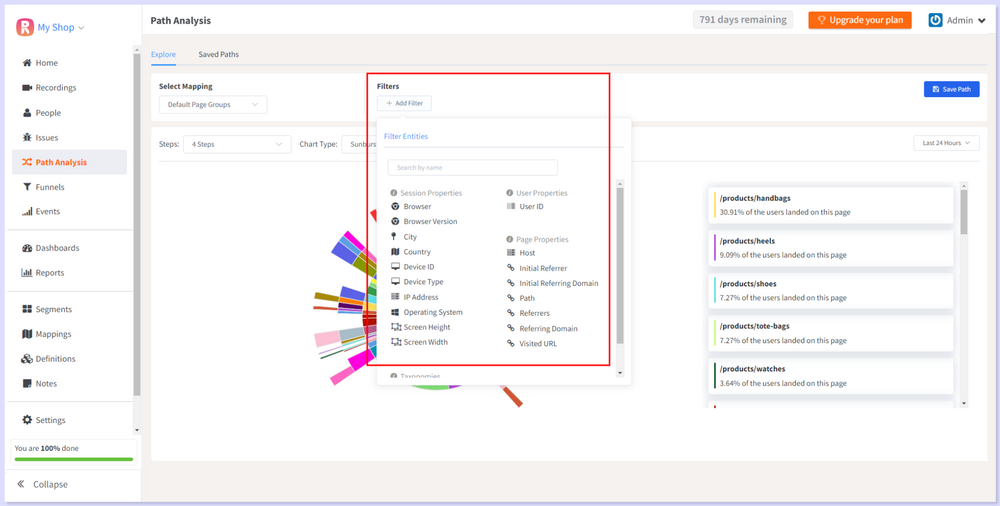Image resolution: width=1000 pixels, height=506 pixels.
Task: Switch to the Explore tab
Action: 163,54
